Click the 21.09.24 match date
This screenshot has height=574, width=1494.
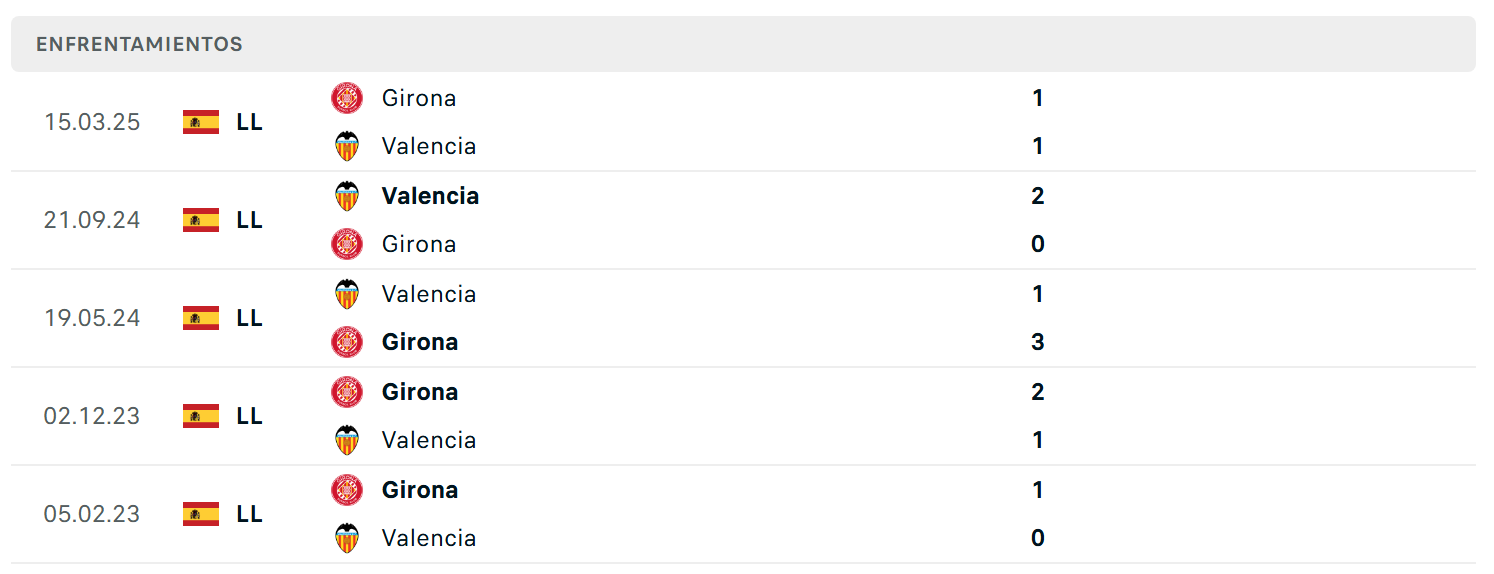(x=92, y=220)
